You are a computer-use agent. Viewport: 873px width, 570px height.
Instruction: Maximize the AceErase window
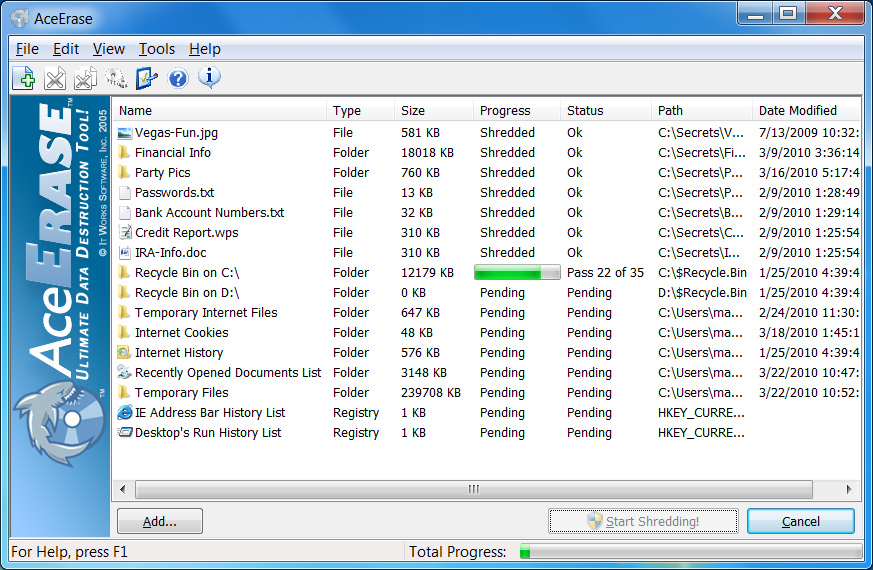pyautogui.click(x=787, y=13)
